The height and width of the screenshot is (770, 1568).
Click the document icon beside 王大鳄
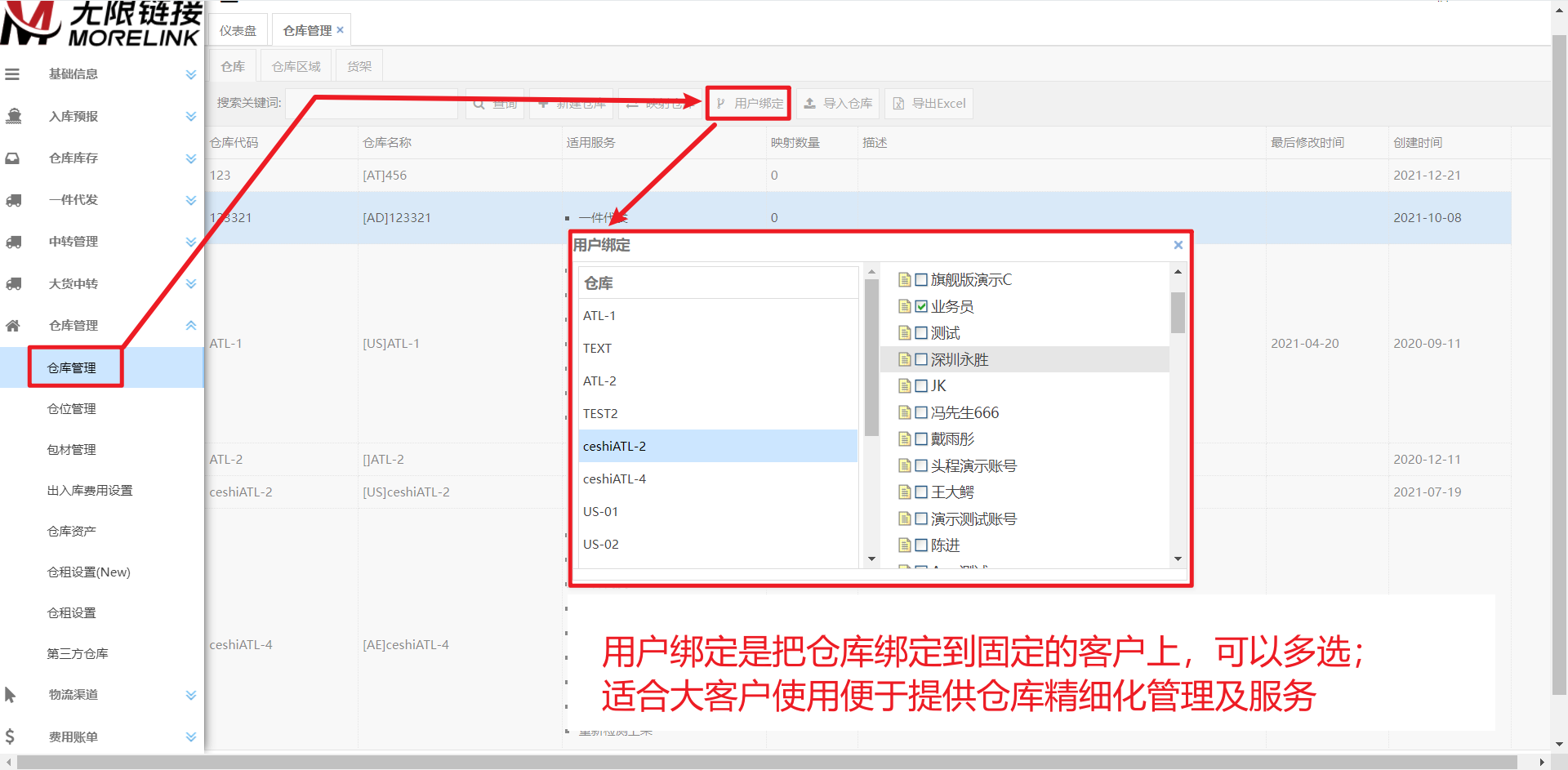[x=905, y=492]
